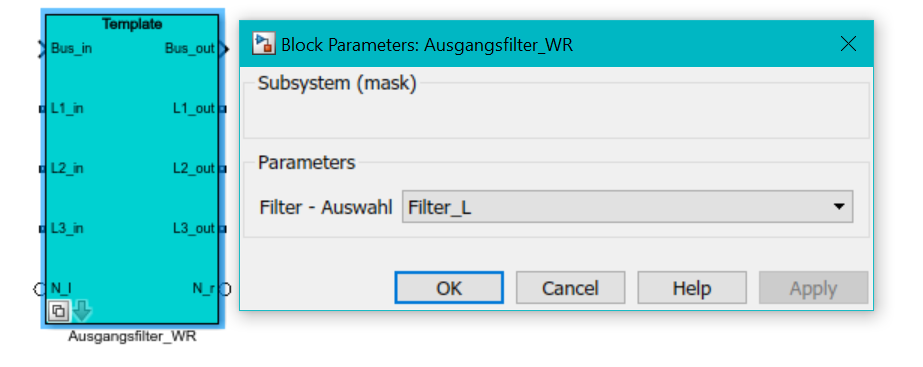
Task: Click the dropdown arrow next to Filter_L
Action: (x=839, y=207)
